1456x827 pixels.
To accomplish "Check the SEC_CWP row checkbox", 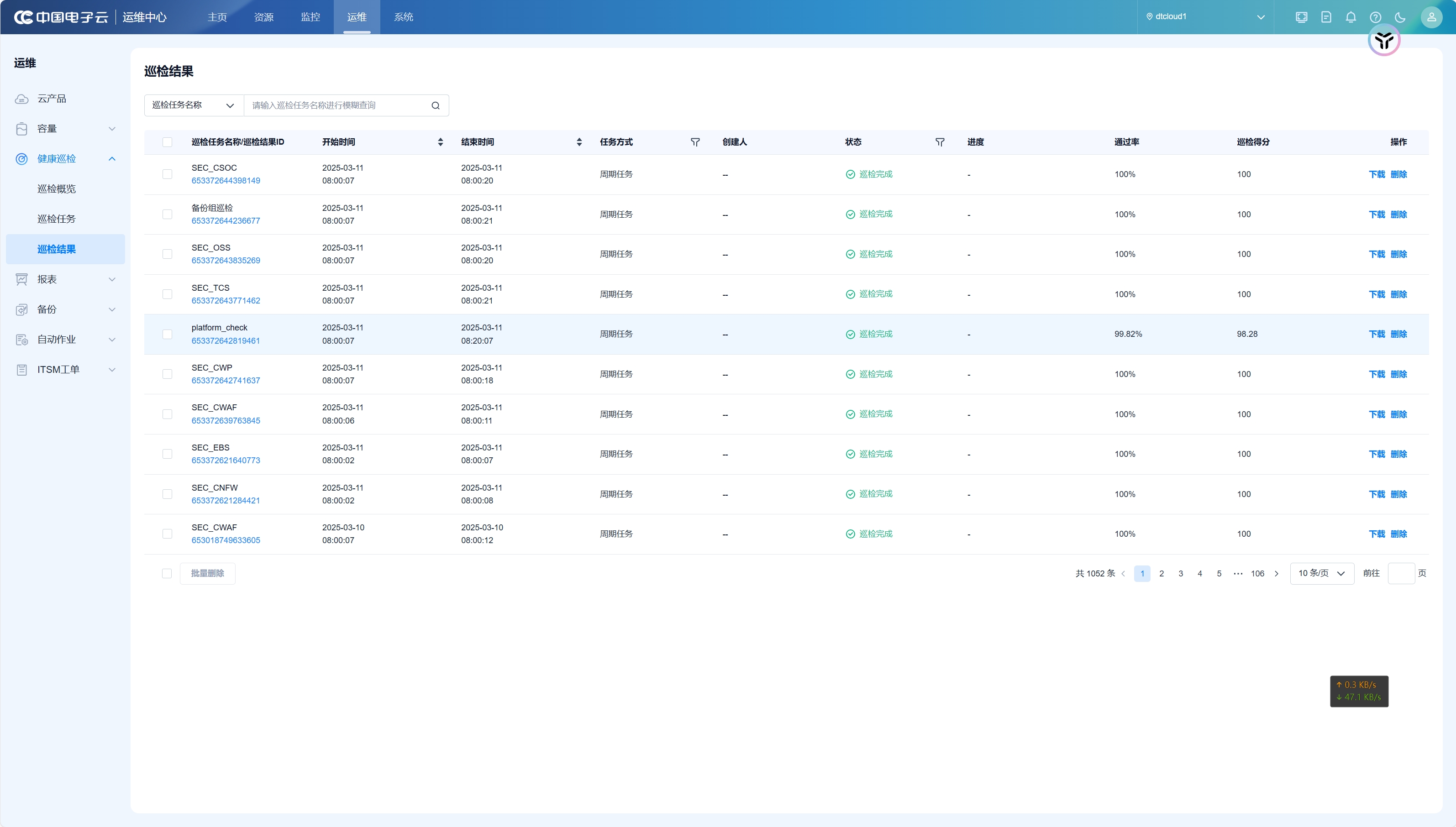I will 167,374.
